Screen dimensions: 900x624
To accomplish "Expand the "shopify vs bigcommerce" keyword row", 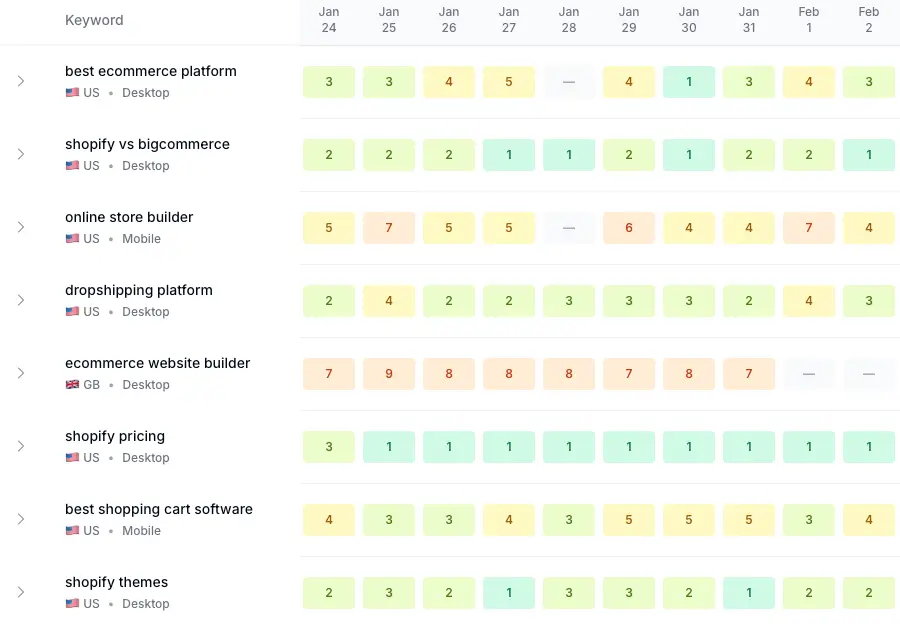I will click(22, 155).
